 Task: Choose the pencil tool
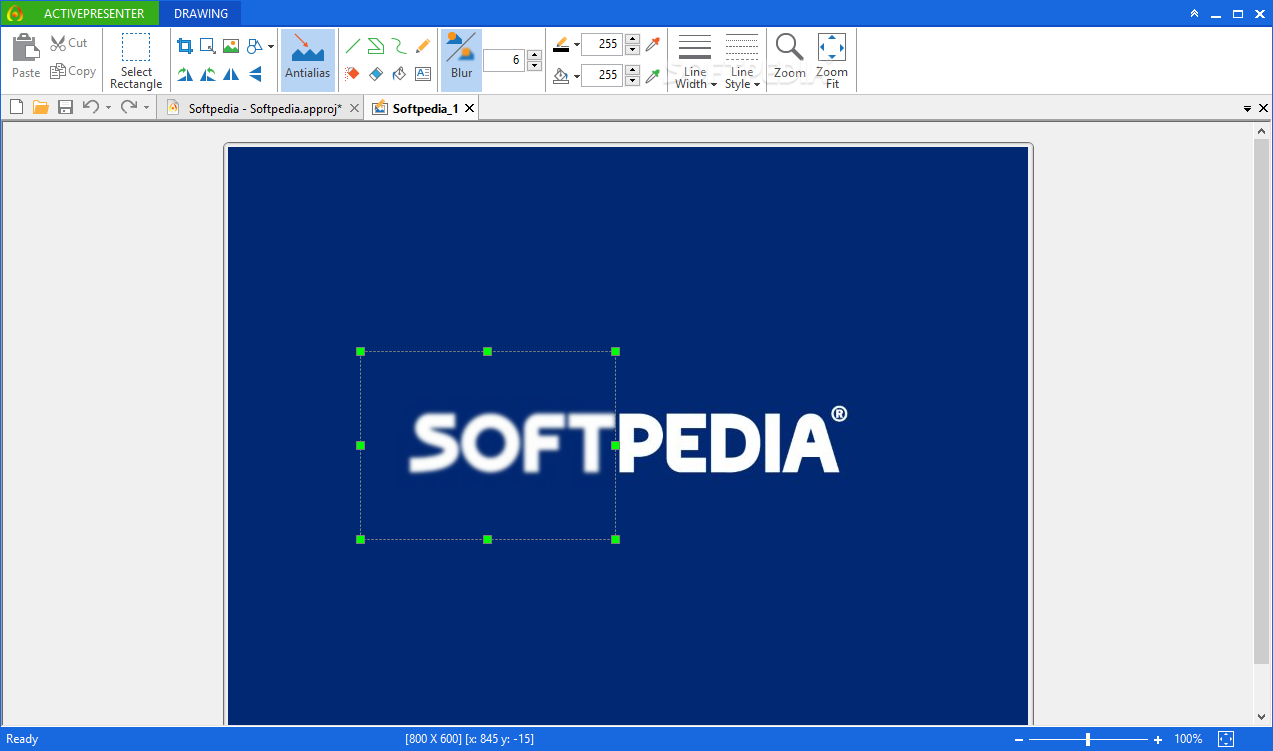(422, 46)
